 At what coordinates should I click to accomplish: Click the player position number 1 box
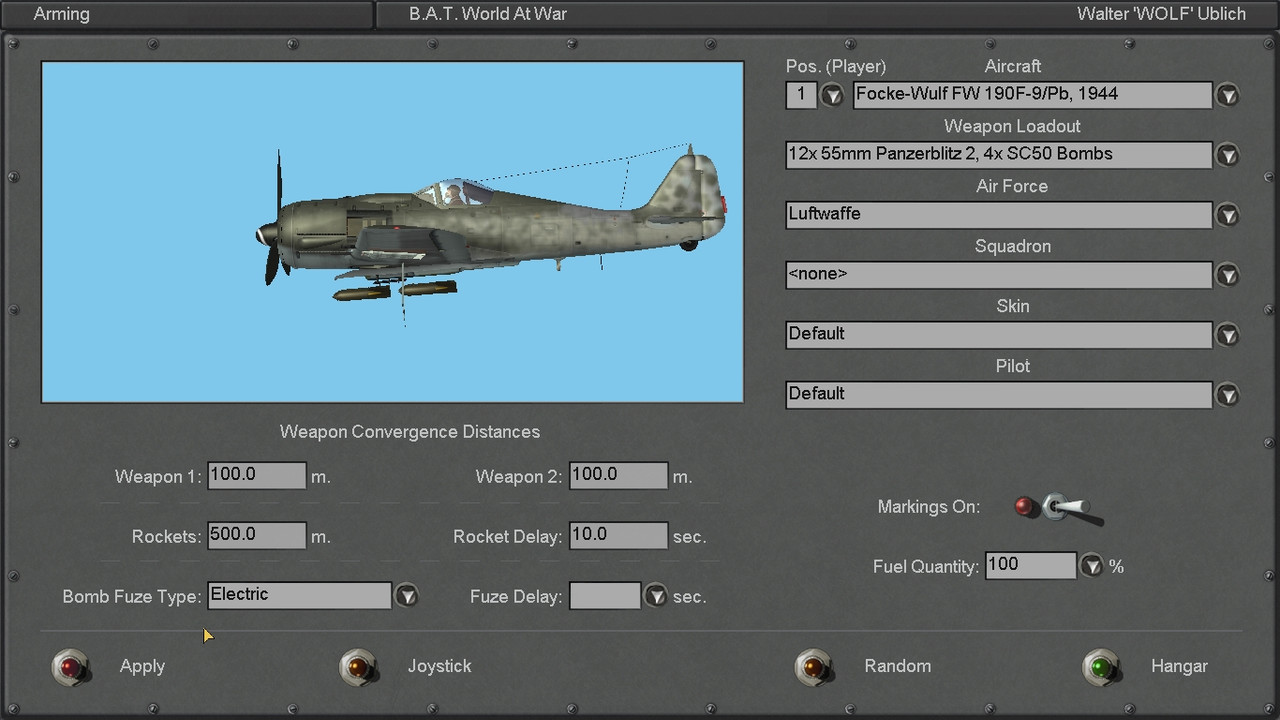[801, 95]
